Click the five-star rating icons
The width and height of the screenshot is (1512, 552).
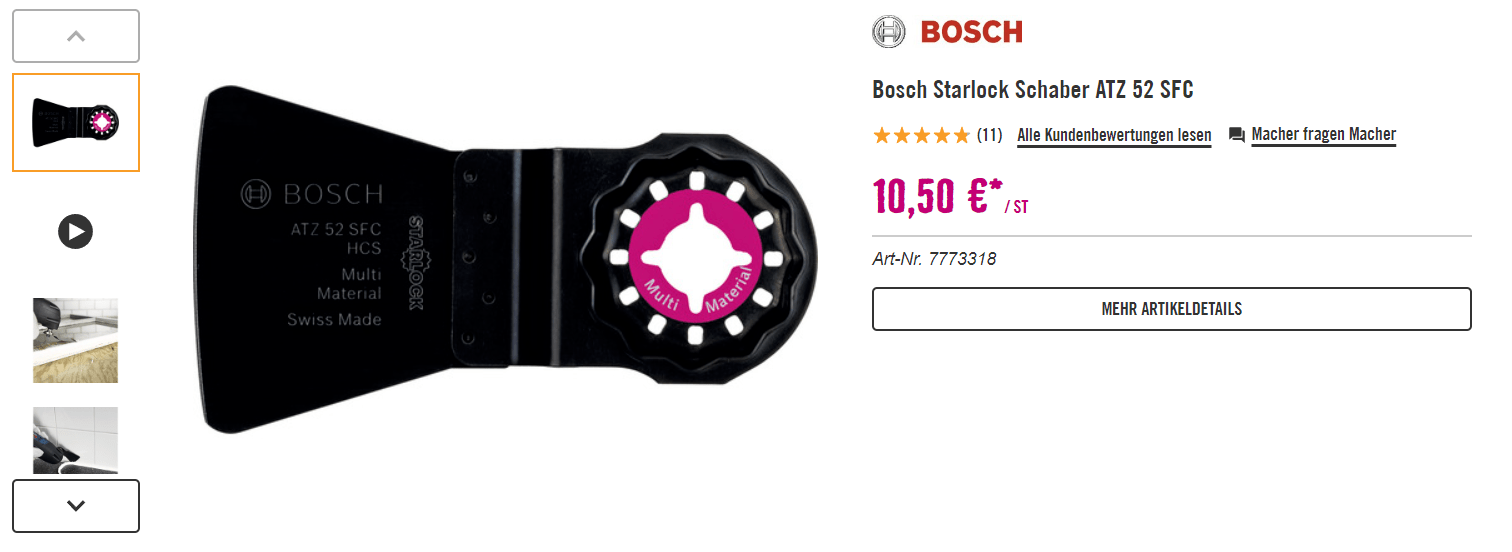pos(921,135)
